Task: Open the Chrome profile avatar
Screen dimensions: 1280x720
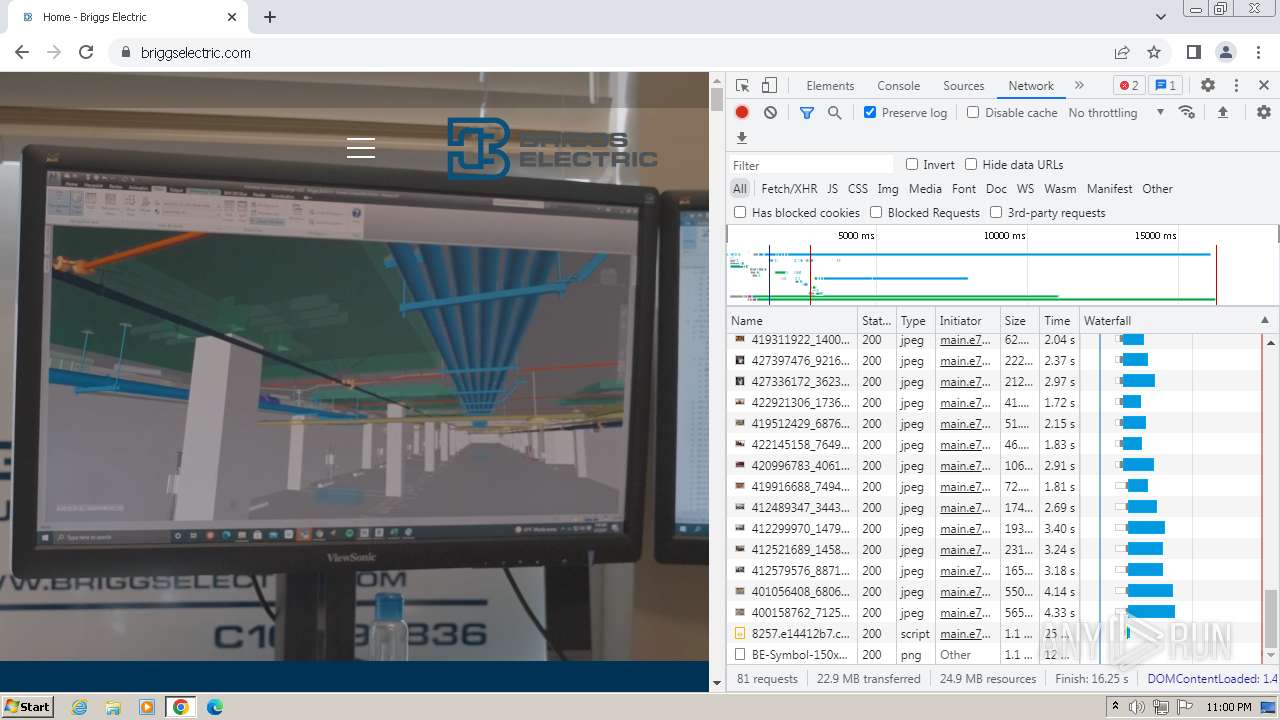Action: (x=1225, y=52)
